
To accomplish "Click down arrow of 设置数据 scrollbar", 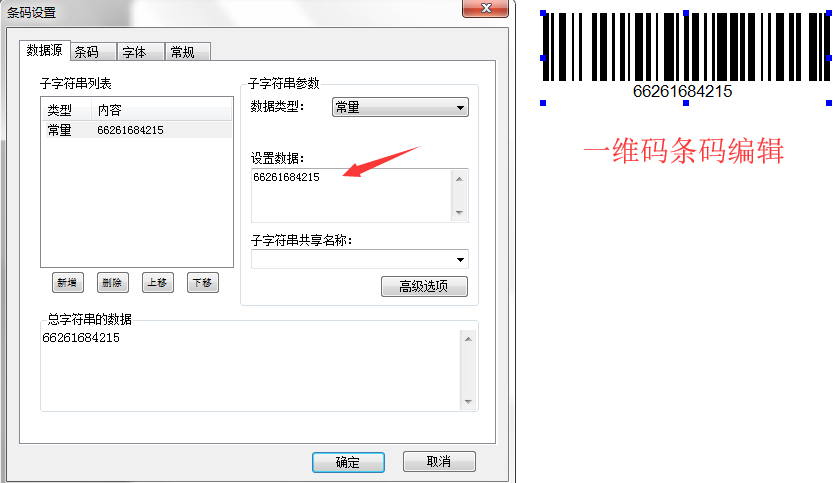I will [460, 213].
